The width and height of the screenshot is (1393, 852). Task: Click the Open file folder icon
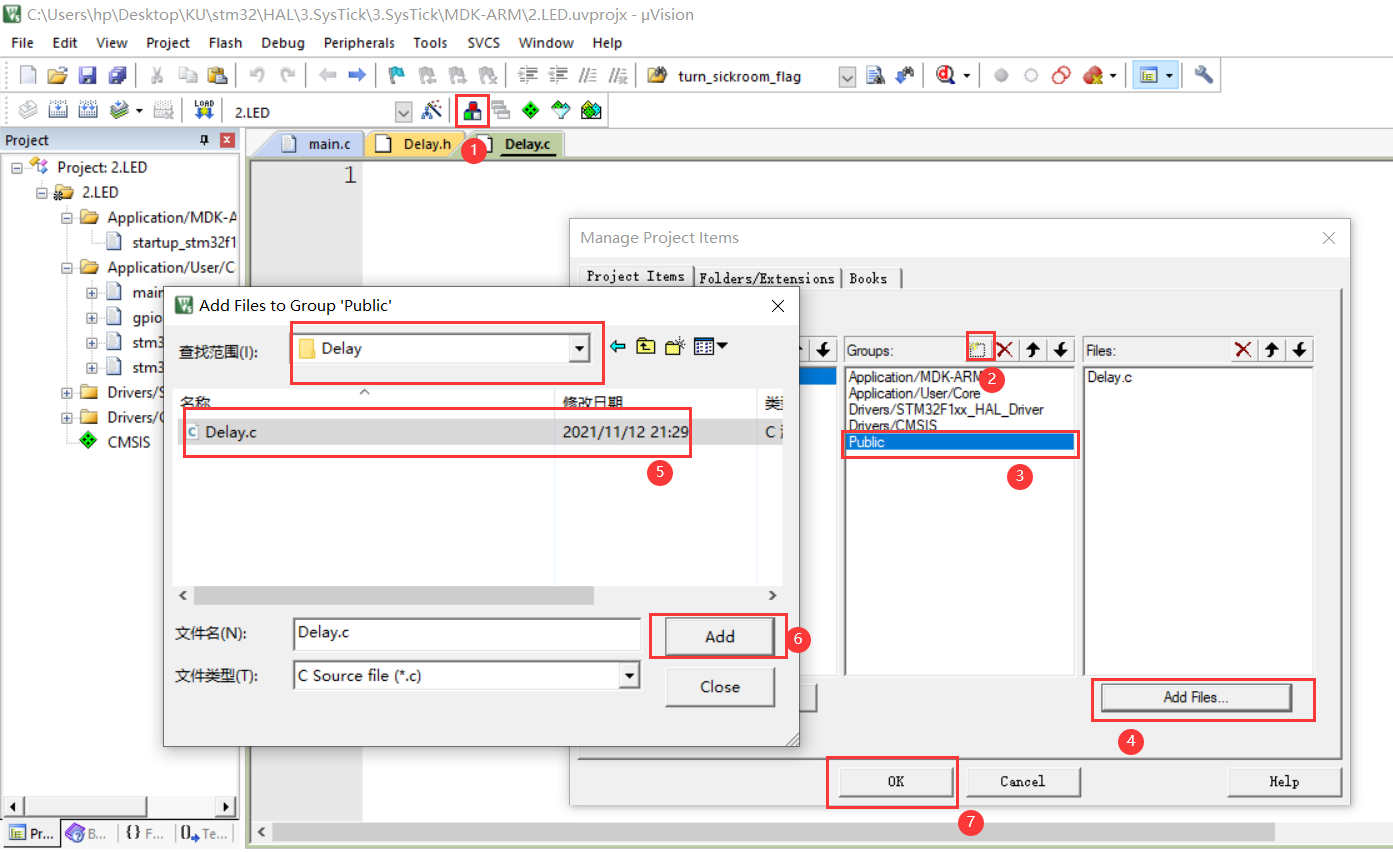click(x=58, y=75)
